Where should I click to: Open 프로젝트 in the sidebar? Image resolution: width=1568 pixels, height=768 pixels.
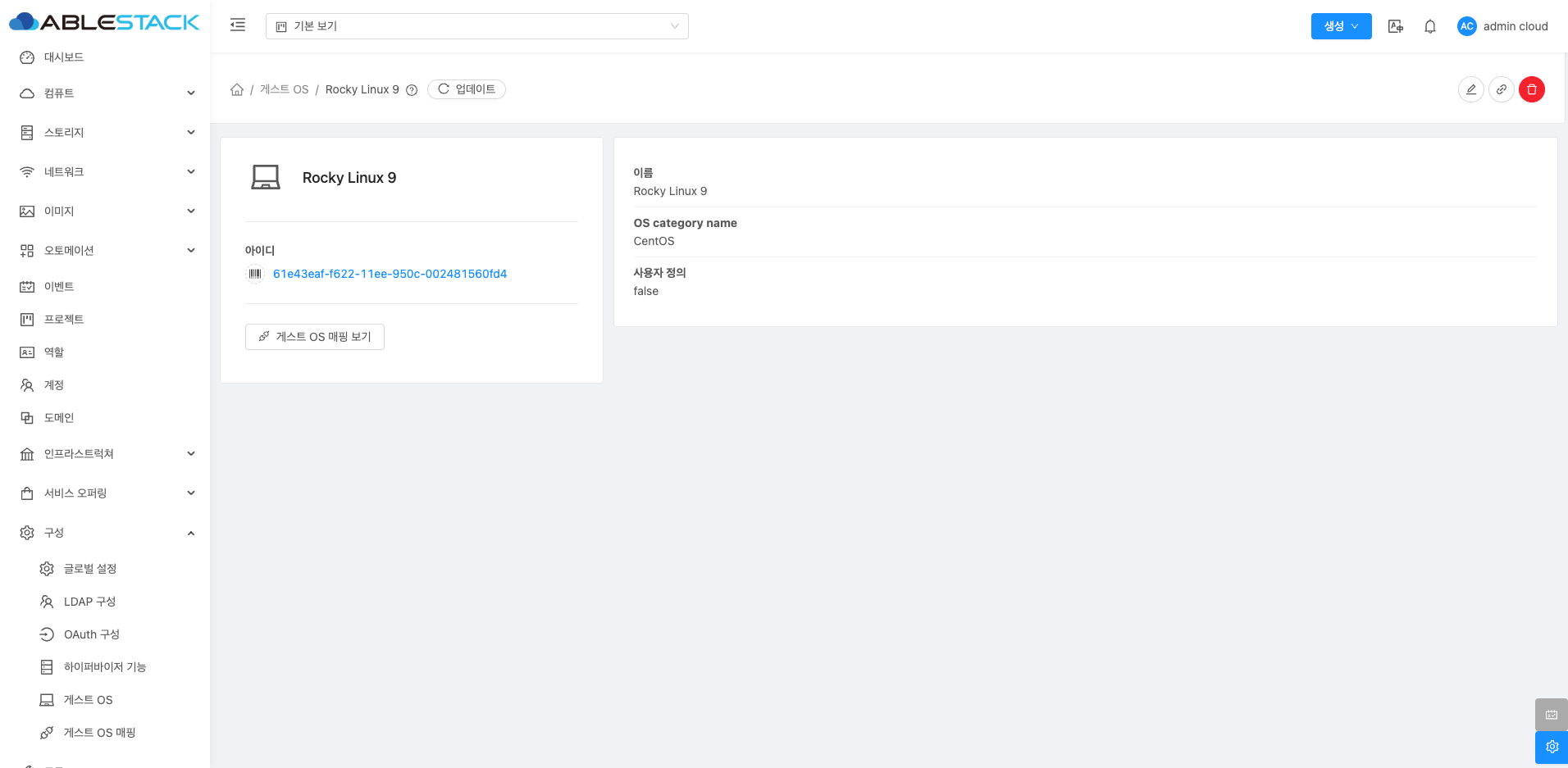click(x=105, y=320)
